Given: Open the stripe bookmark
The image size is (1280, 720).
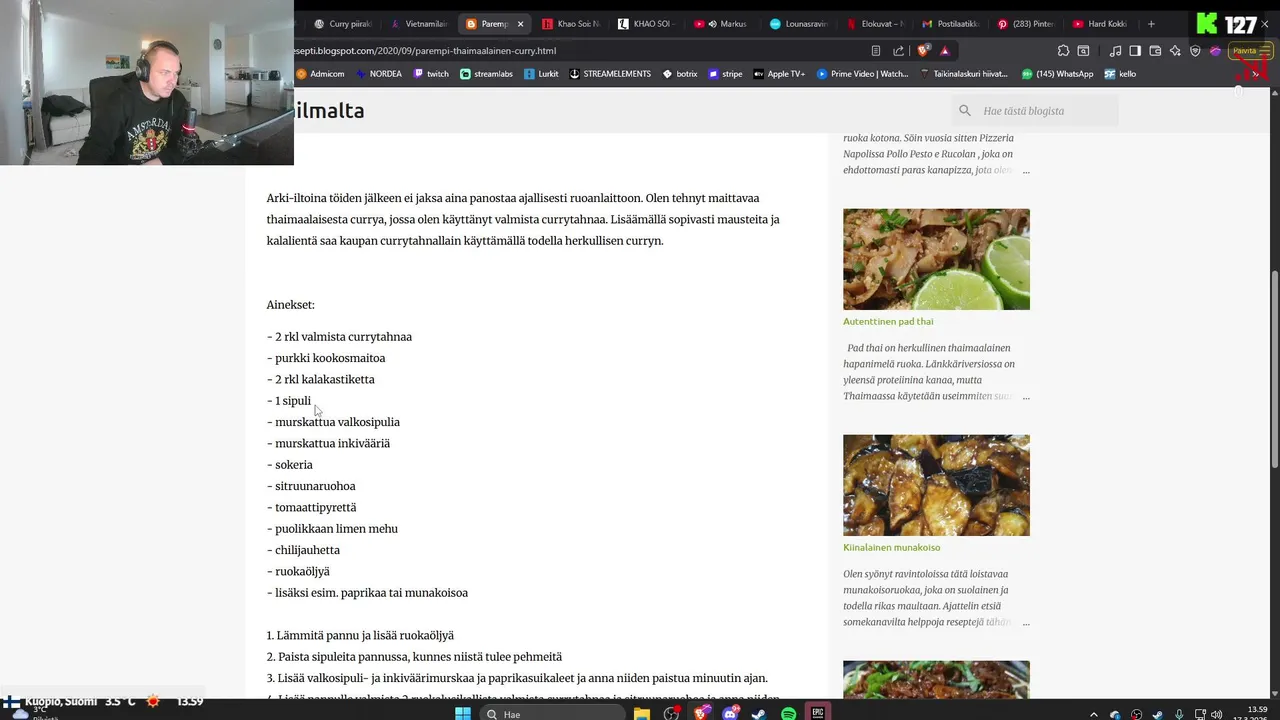Looking at the screenshot, I should point(726,74).
